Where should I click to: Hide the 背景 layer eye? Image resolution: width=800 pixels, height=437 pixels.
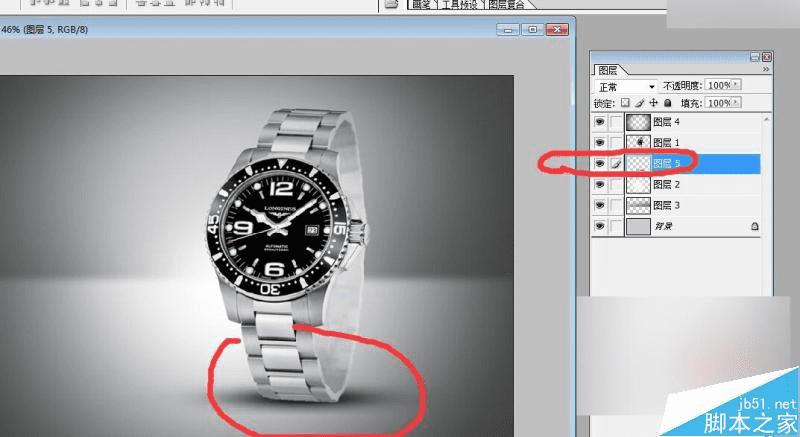pyautogui.click(x=599, y=226)
